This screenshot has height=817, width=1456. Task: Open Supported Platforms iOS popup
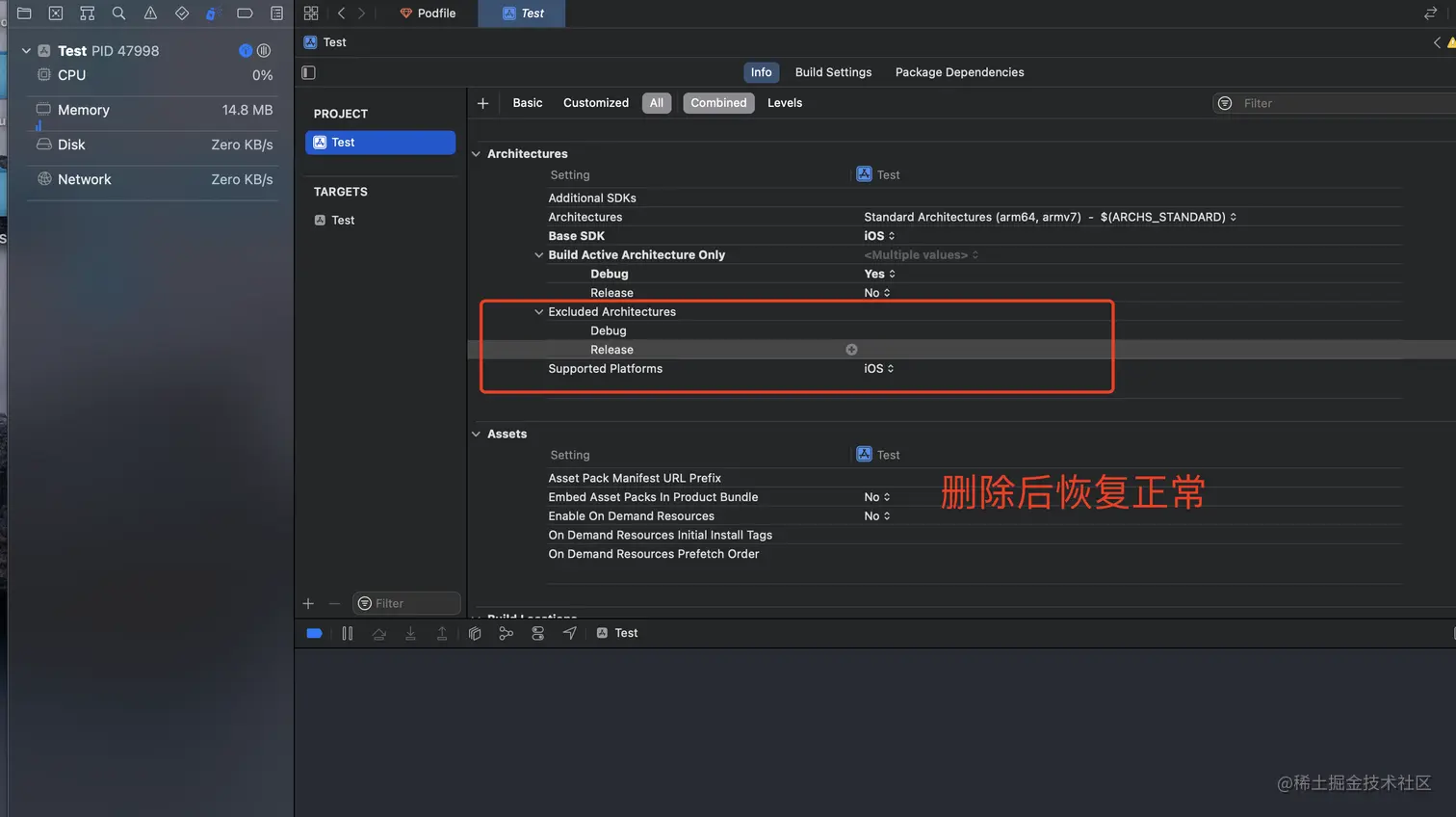tap(879, 369)
